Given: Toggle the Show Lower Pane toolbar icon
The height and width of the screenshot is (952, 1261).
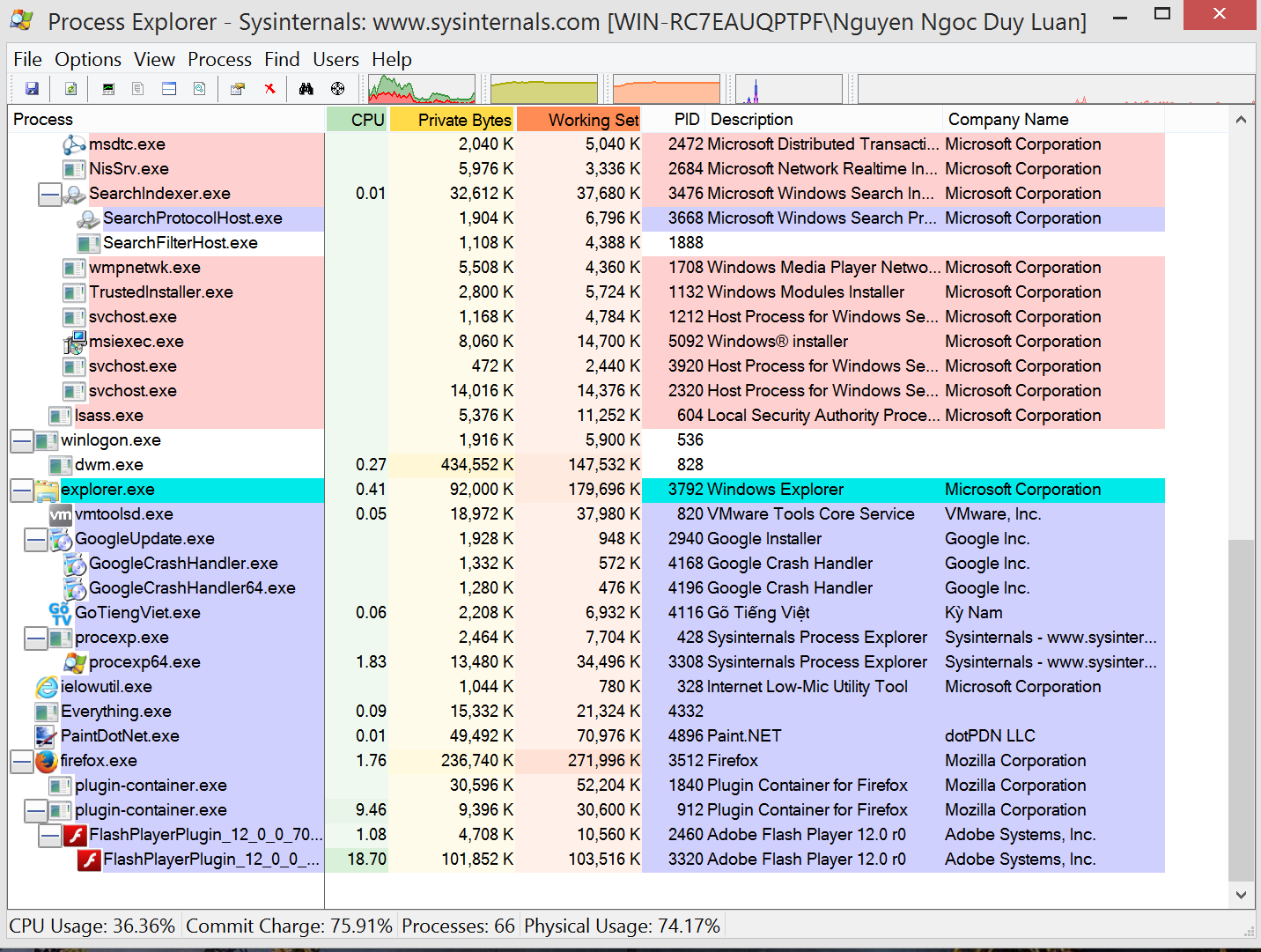Looking at the screenshot, I should tap(169, 89).
